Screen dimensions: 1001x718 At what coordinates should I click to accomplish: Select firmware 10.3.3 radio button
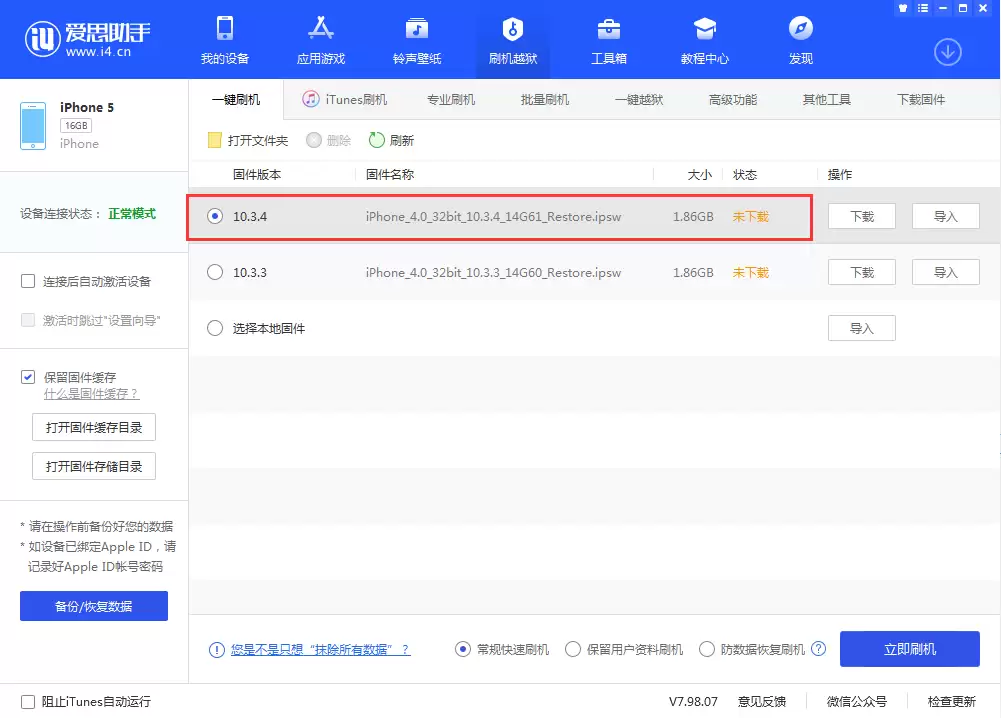pyautogui.click(x=215, y=273)
